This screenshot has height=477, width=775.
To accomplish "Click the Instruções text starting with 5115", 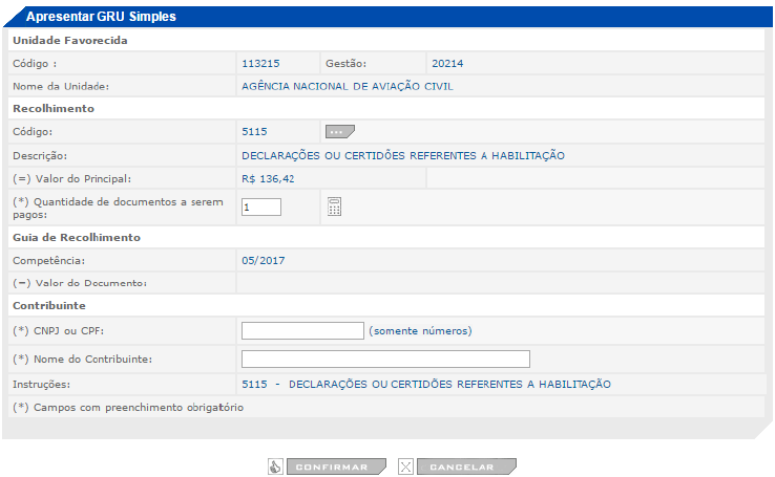I will click(x=426, y=384).
